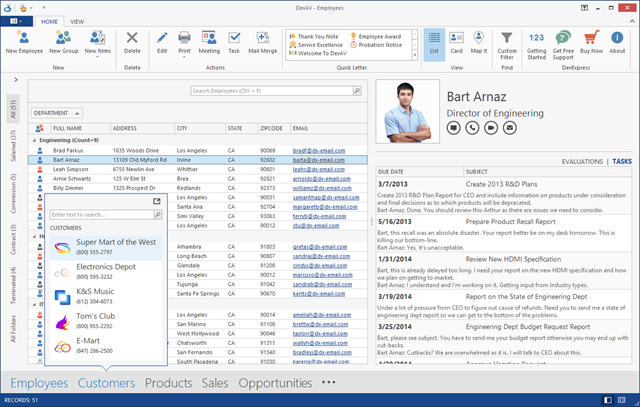
Task: Switch to the EVALUATIONS tab
Action: [582, 162]
